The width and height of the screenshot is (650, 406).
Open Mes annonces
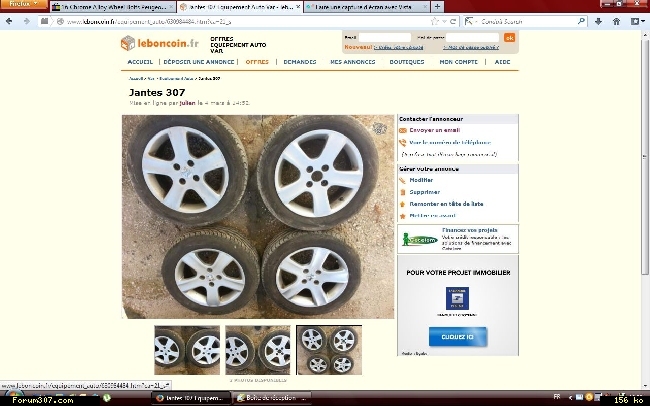click(353, 62)
